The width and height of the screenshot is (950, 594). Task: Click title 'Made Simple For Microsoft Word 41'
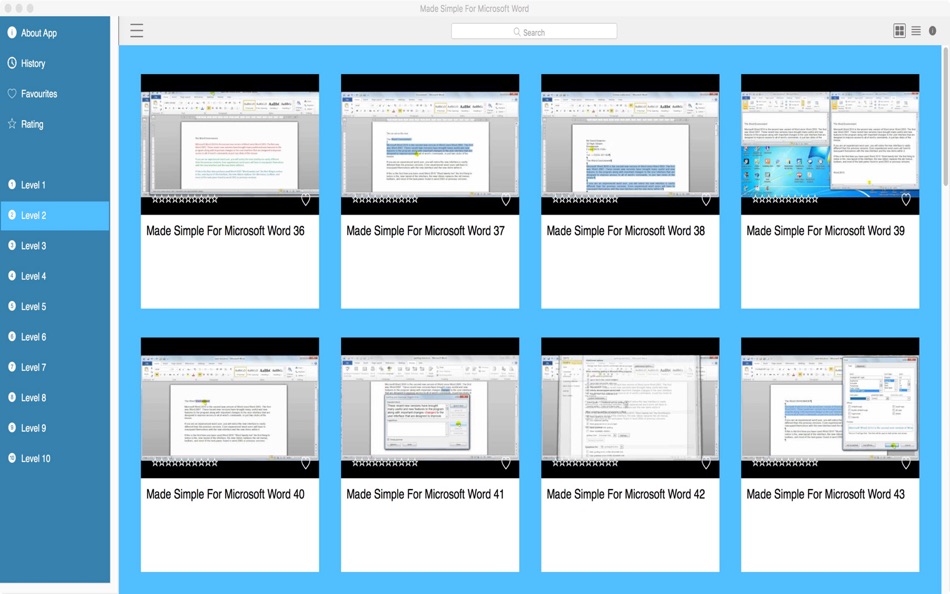point(425,495)
